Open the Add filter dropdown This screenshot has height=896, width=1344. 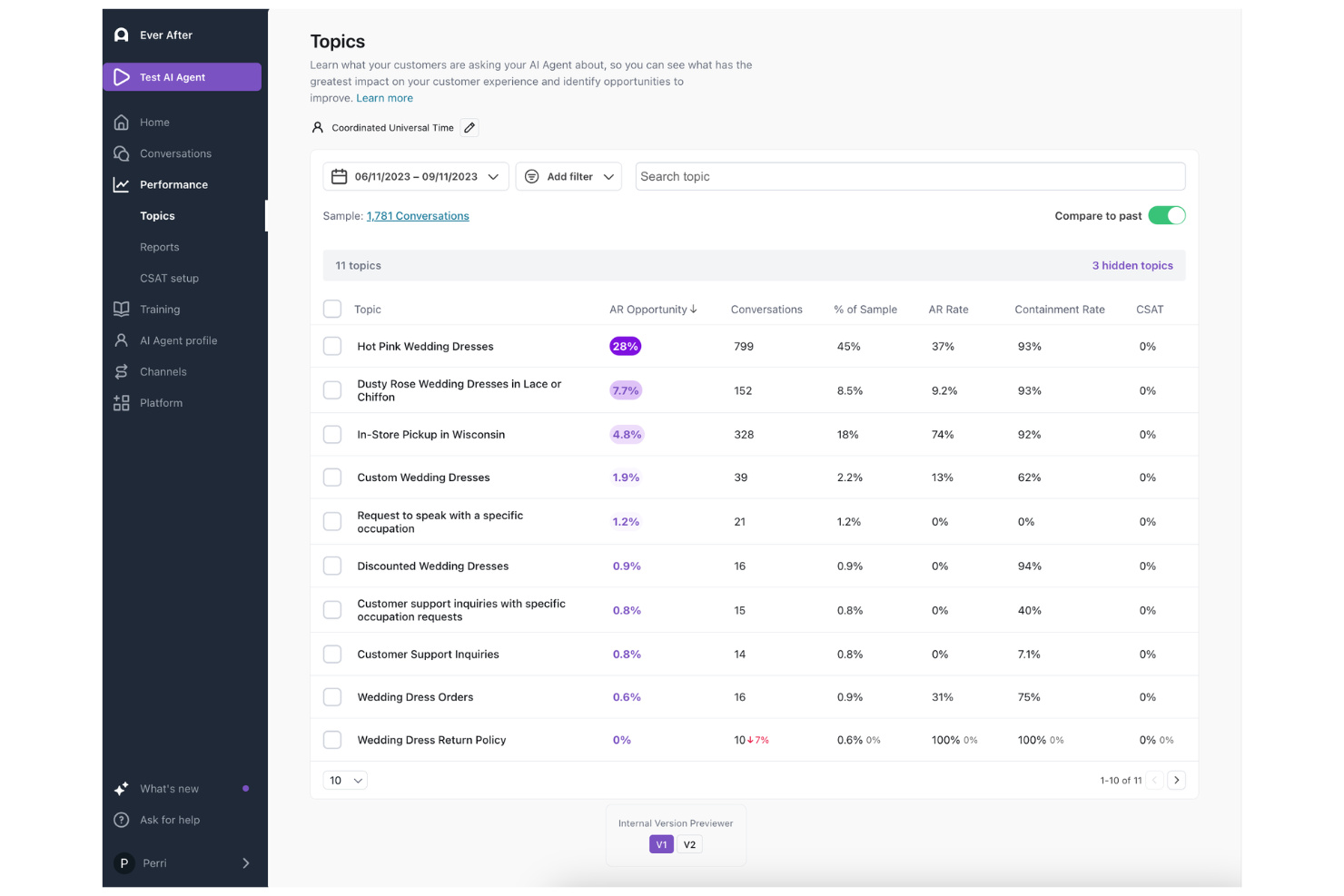(x=568, y=176)
